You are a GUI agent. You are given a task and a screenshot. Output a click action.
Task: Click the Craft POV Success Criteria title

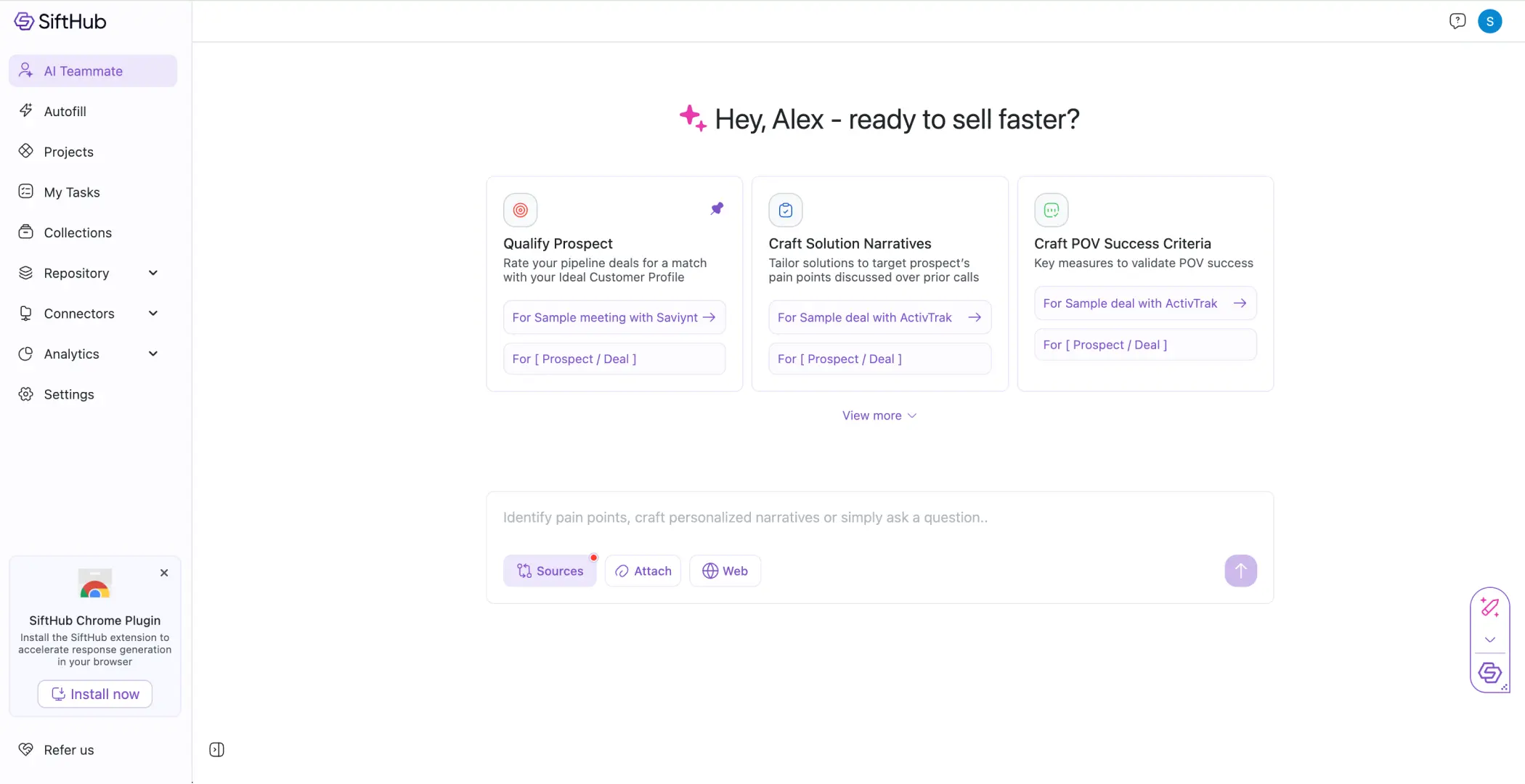[x=1123, y=244]
